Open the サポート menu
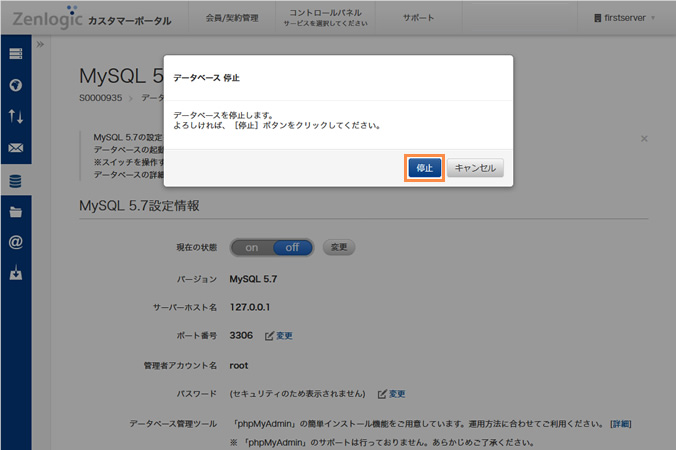 click(418, 18)
